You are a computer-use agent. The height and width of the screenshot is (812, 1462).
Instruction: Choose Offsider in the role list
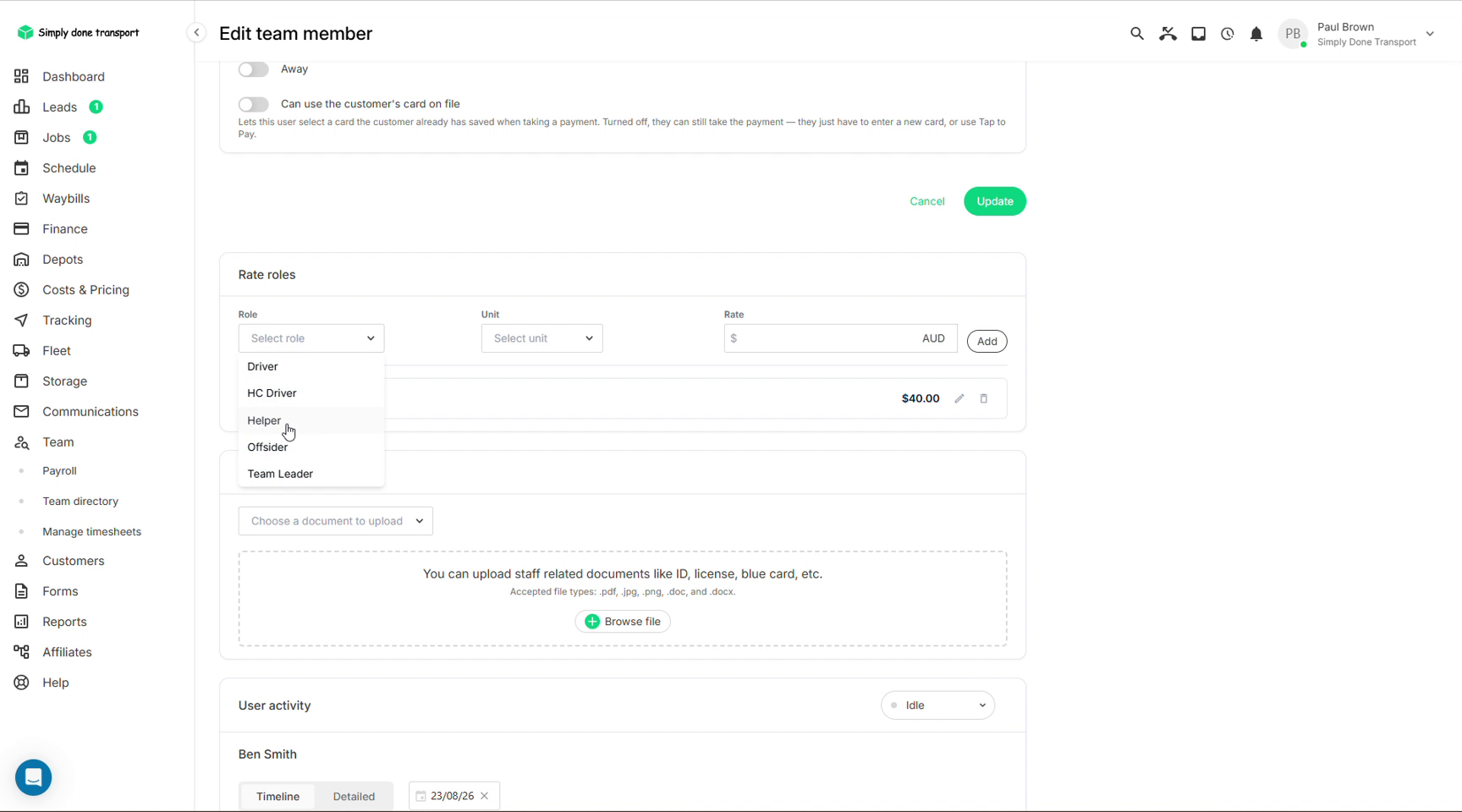[311, 447]
